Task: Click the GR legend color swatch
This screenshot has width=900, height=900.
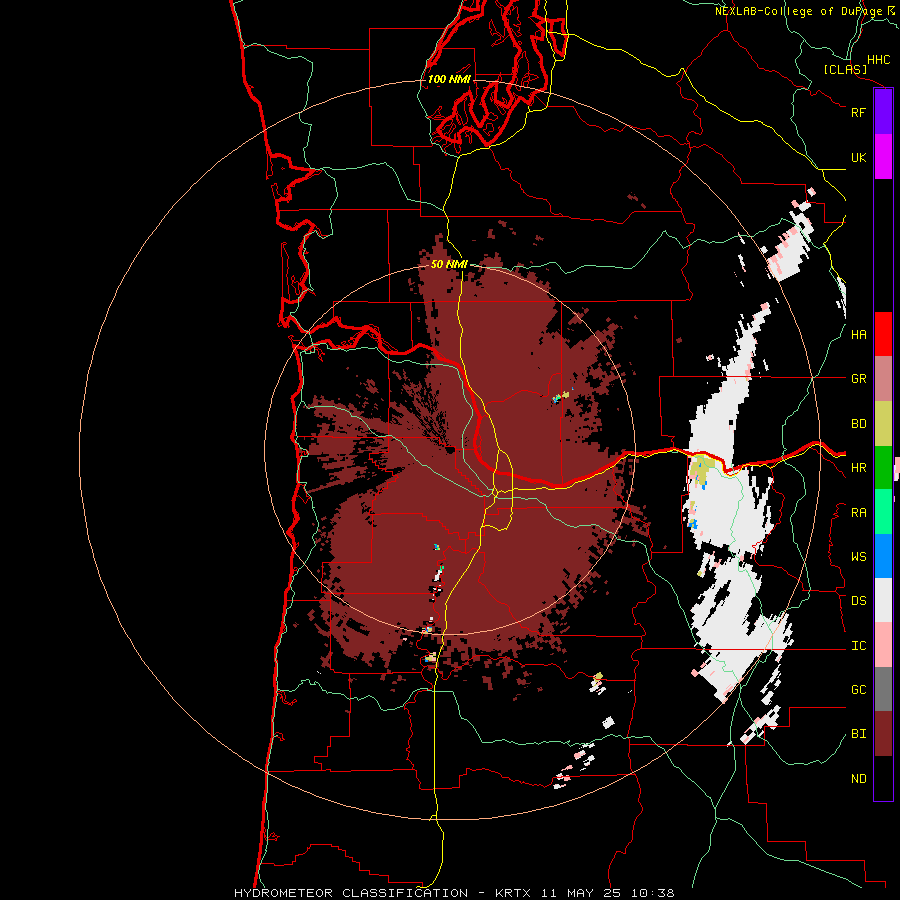Action: [883, 378]
